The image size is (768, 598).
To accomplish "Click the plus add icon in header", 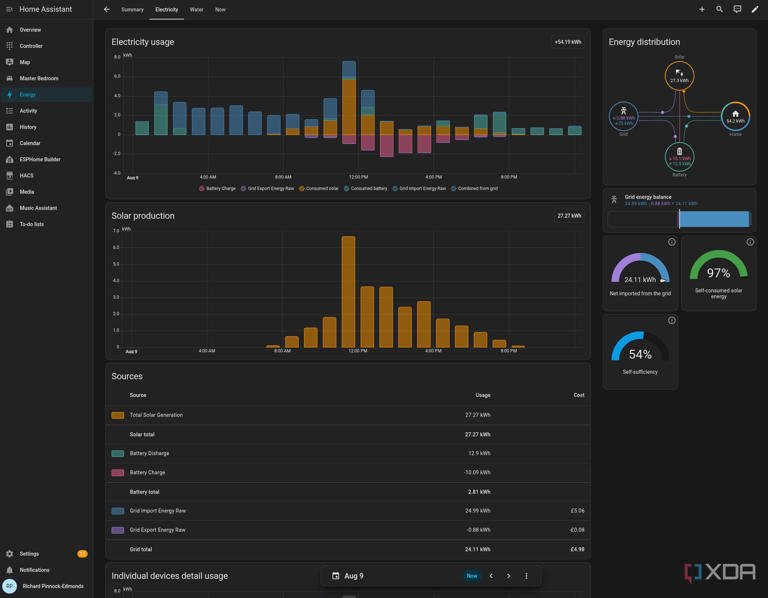I will coord(701,9).
